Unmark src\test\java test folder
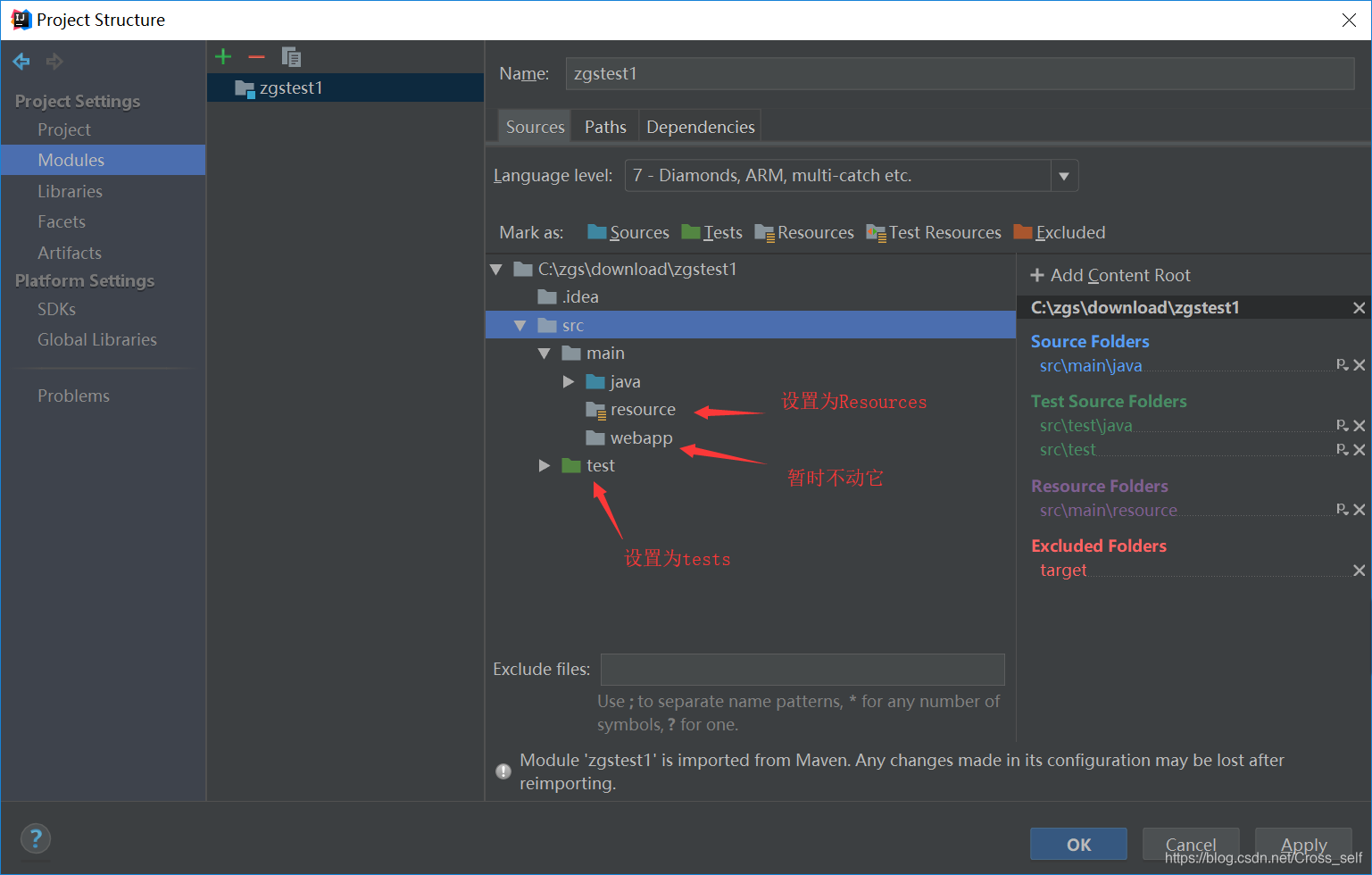The image size is (1372, 875). (1359, 425)
